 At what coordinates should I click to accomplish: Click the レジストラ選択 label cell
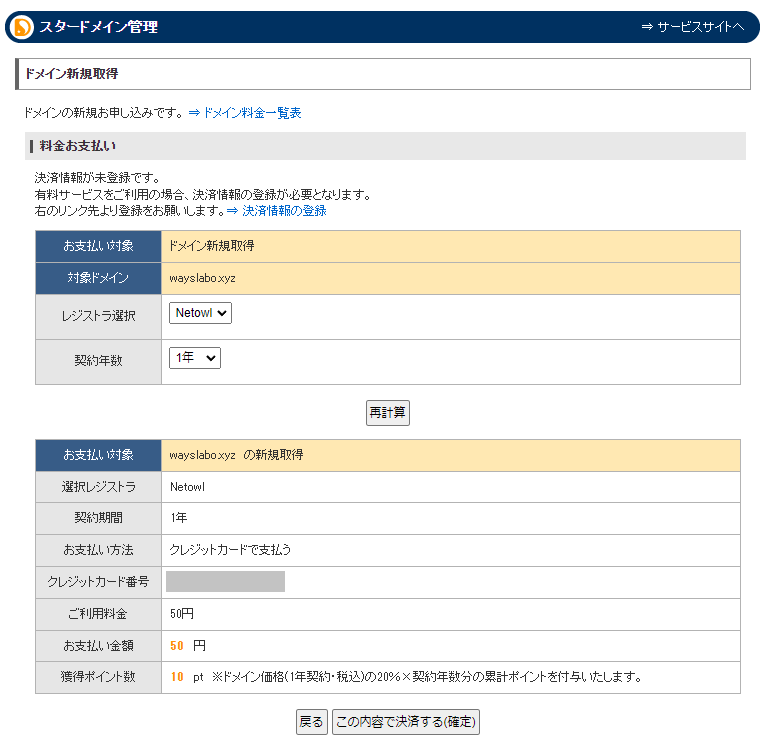point(99,317)
